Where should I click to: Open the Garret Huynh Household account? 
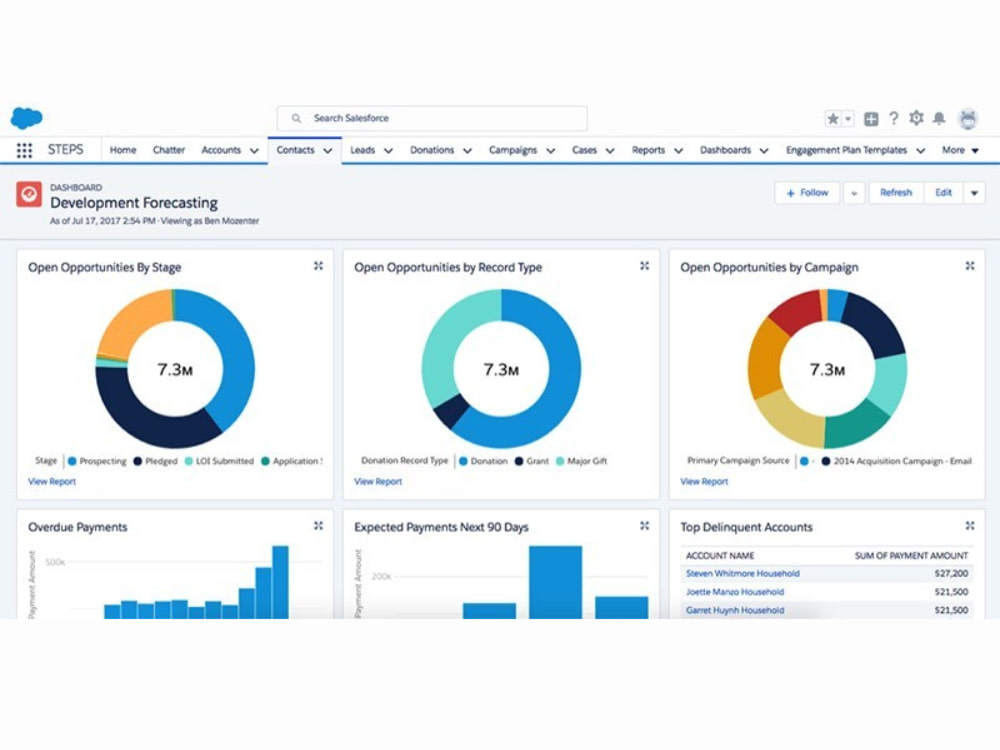click(735, 610)
